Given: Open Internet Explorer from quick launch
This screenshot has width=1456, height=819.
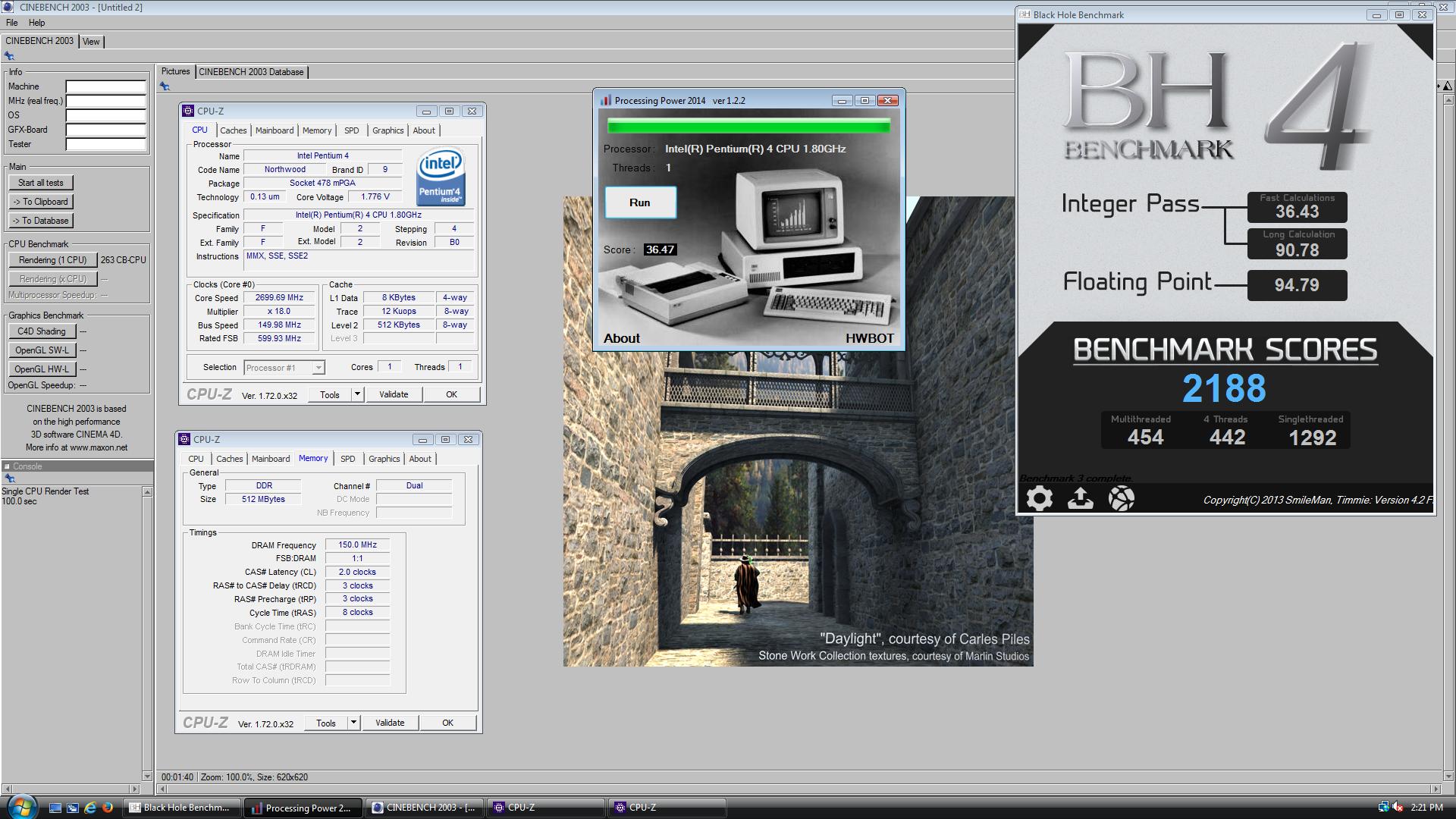Looking at the screenshot, I should (x=90, y=808).
